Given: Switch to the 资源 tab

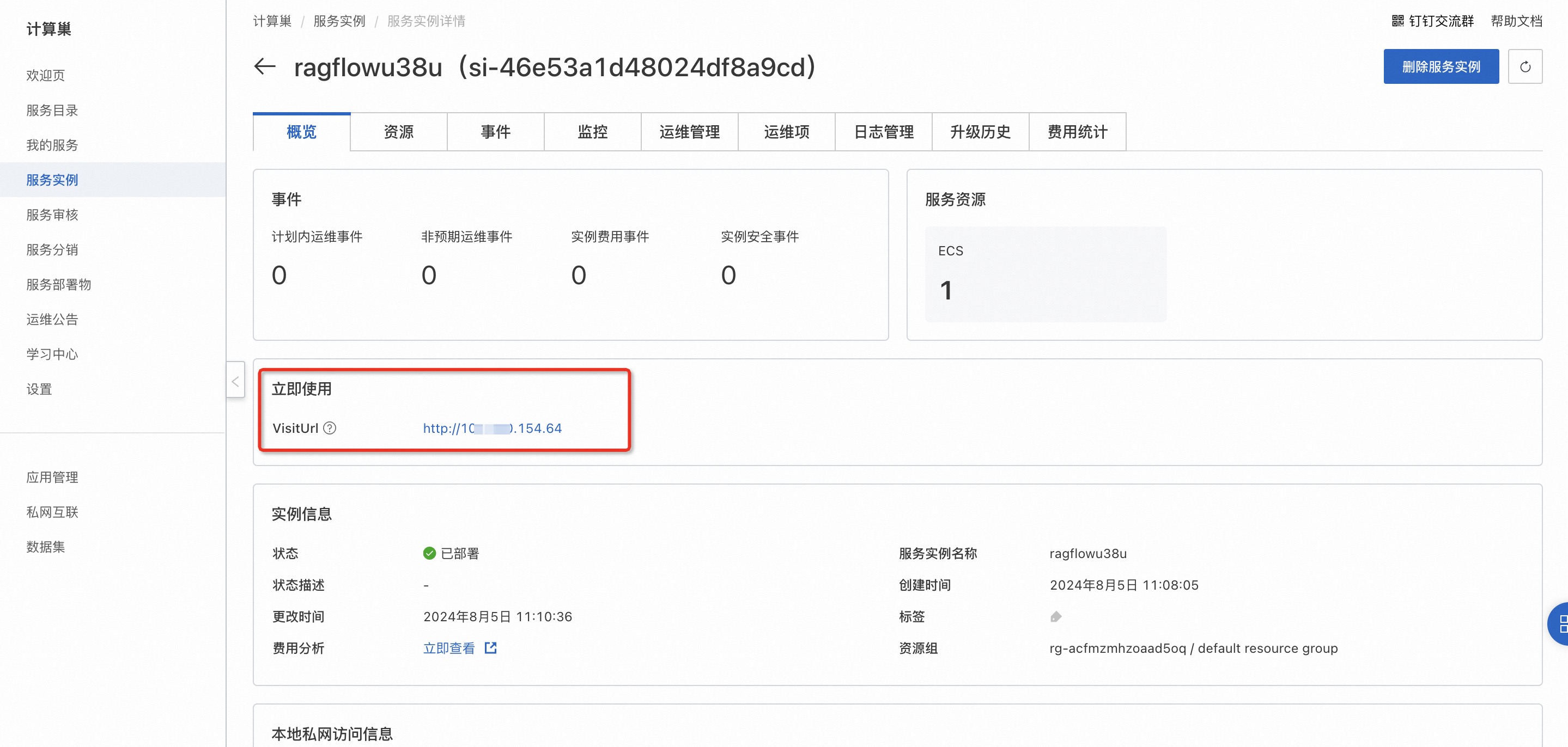Looking at the screenshot, I should click(x=398, y=131).
